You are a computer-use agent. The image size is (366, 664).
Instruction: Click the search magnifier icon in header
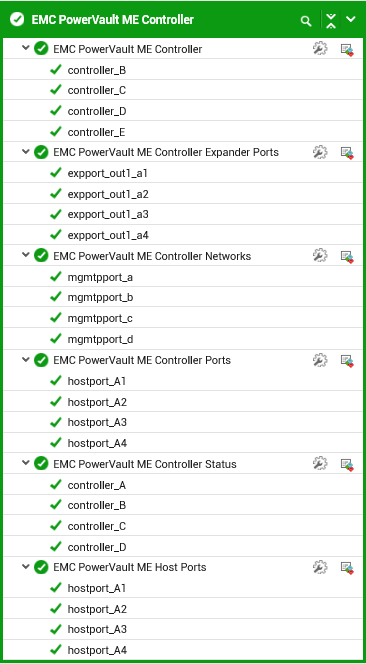306,21
